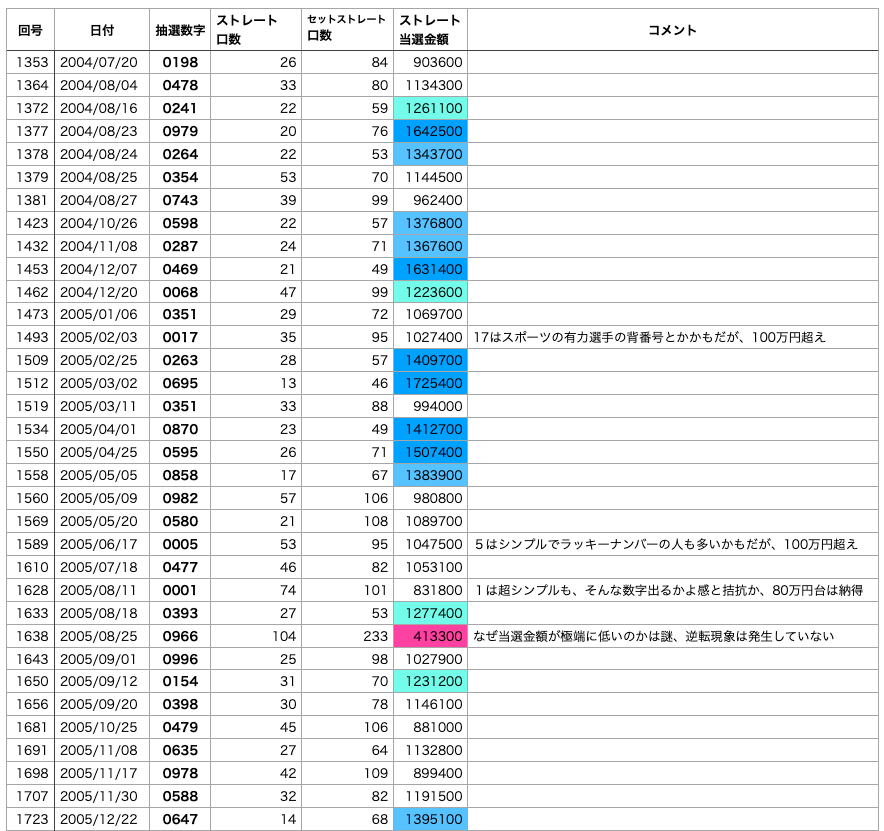Click the pink cell 413300
Screen dimensions: 884x831
[430, 636]
